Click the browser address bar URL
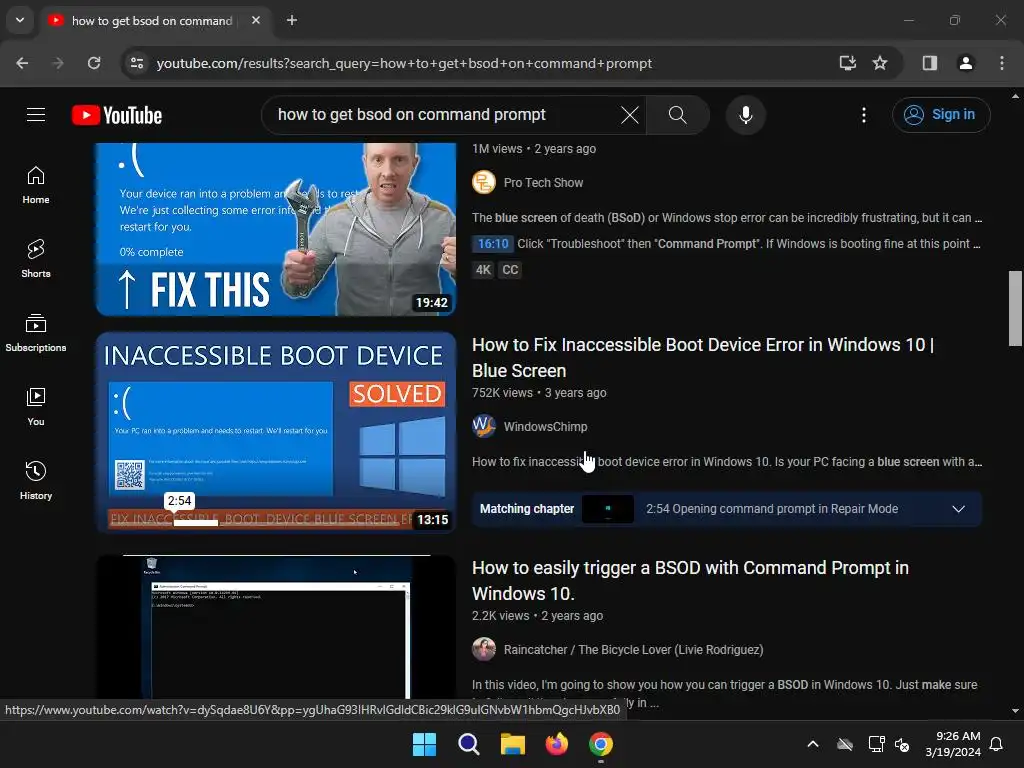1024x768 pixels. pyautogui.click(x=404, y=63)
